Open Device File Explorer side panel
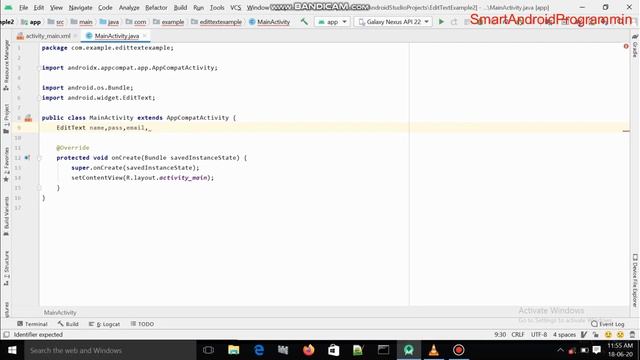 (635, 280)
